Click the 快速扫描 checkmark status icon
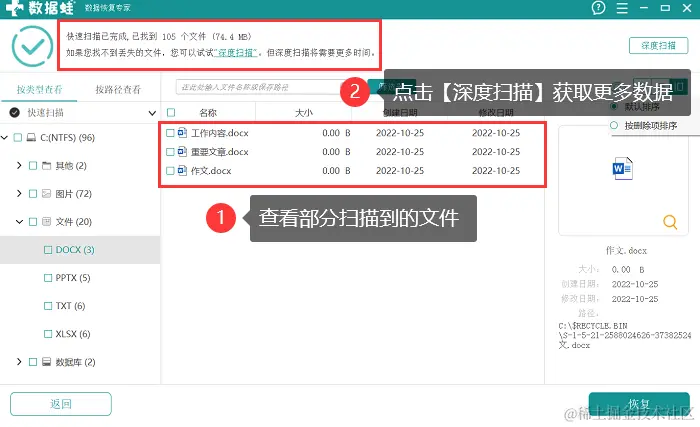This screenshot has width=700, height=427. click(15, 113)
